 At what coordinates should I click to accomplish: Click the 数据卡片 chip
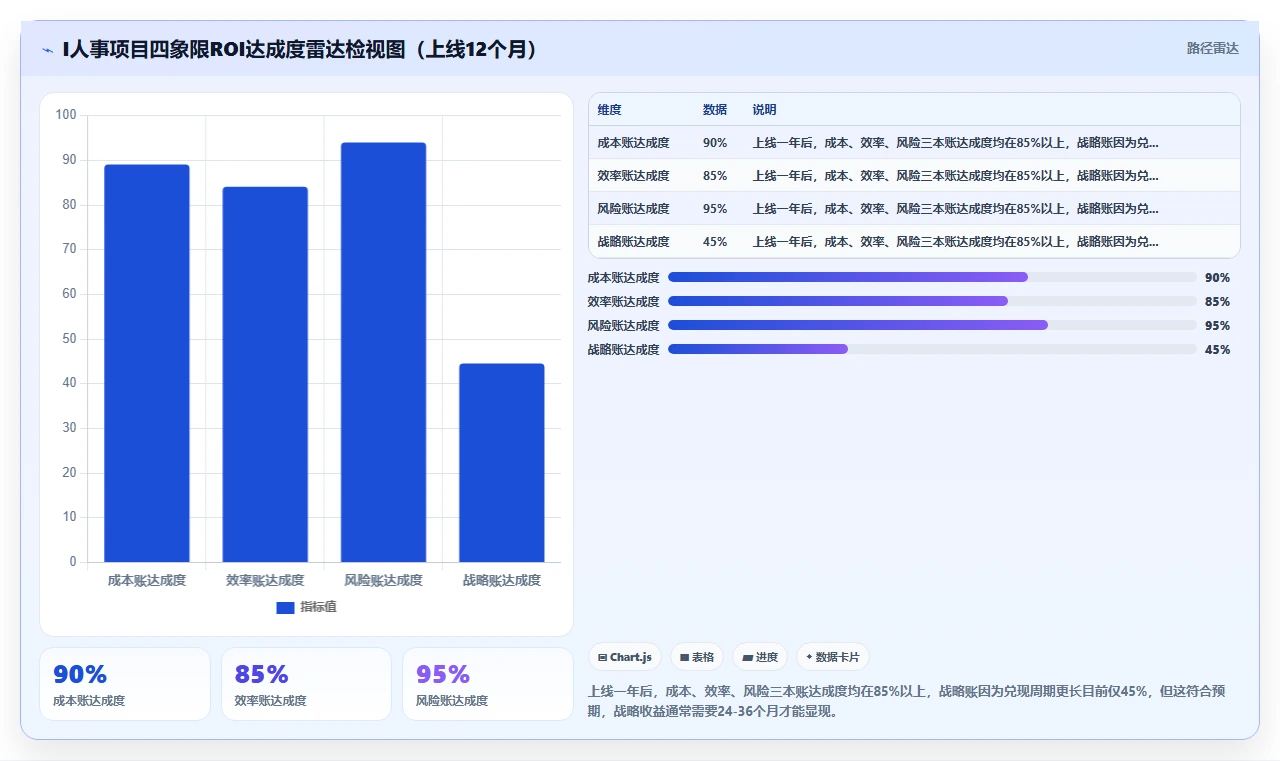833,657
